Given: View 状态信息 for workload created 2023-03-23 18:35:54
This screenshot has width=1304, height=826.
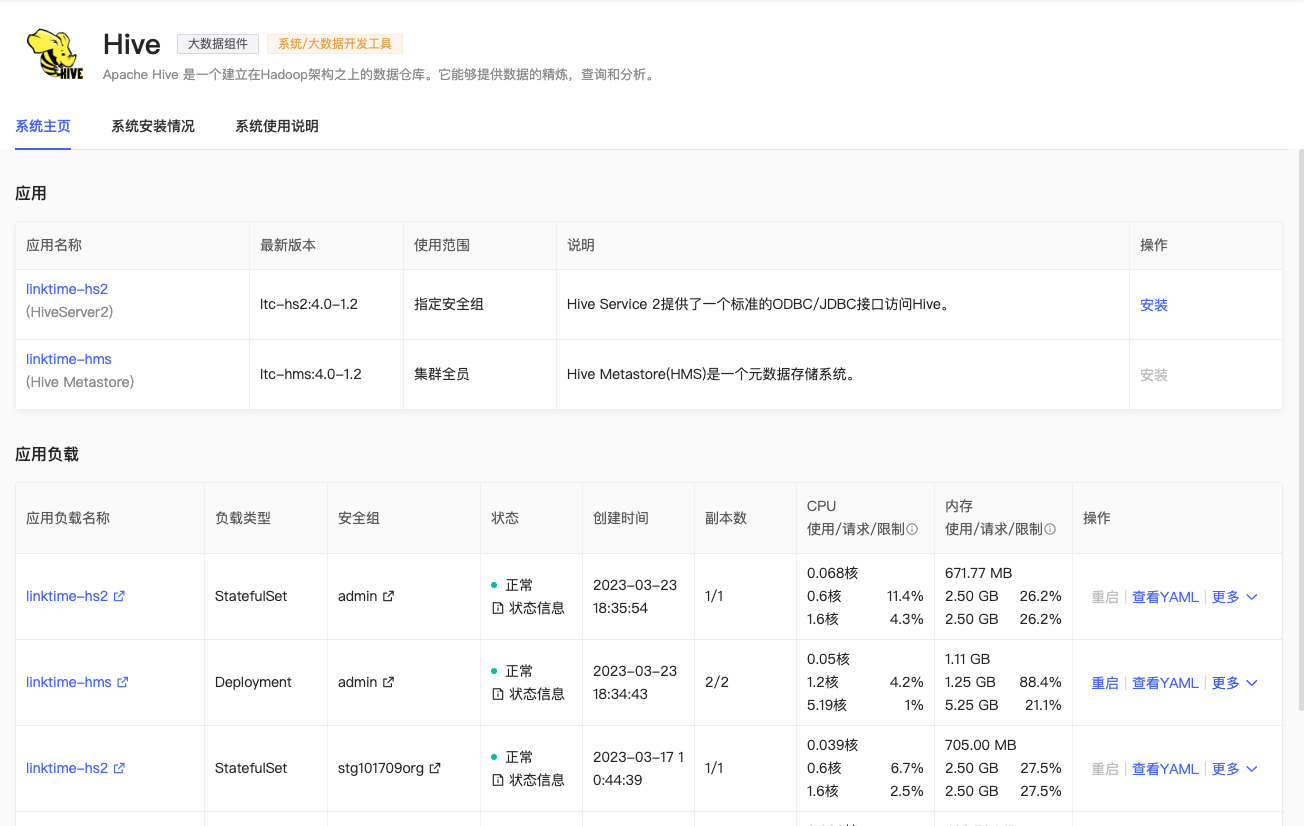Looking at the screenshot, I should (528, 608).
